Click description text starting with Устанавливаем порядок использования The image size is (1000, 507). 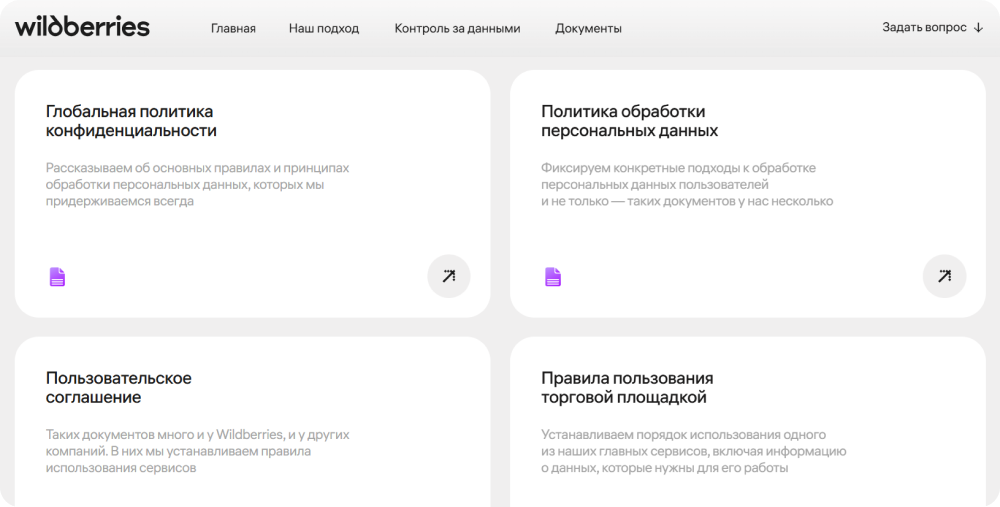click(x=693, y=451)
